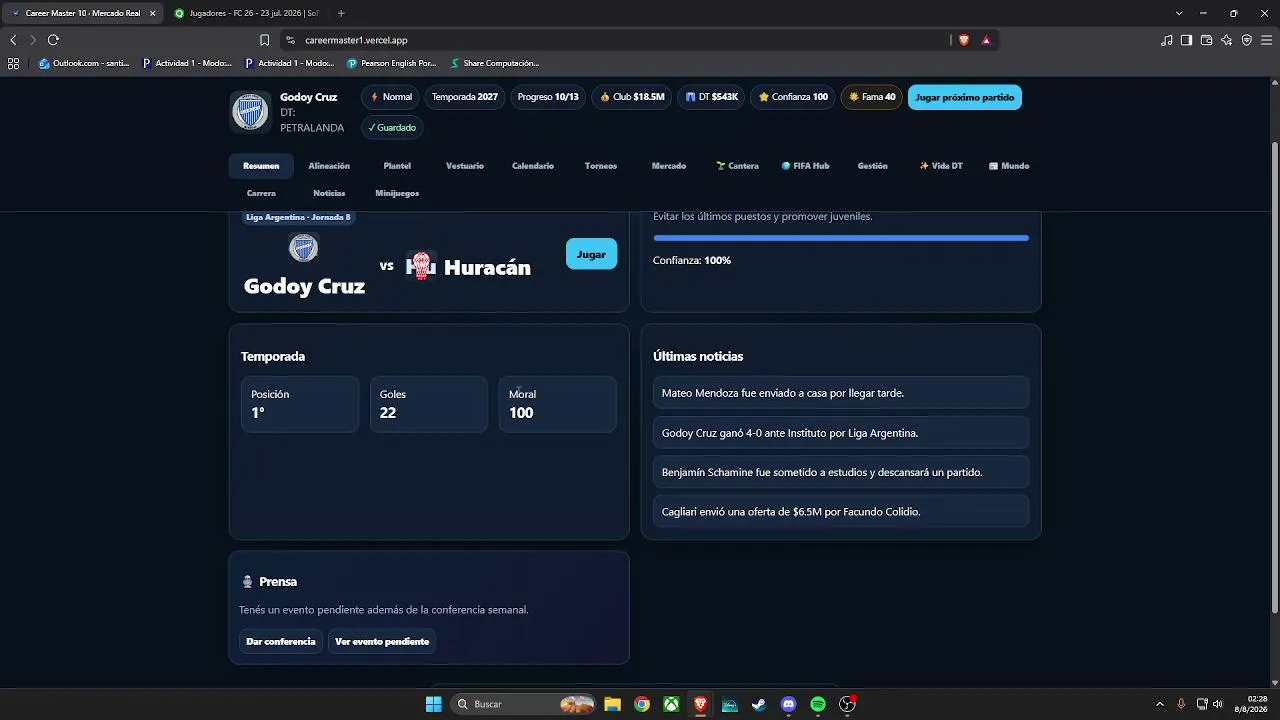Open news about Cagliari offer for Colidio

[x=841, y=511]
